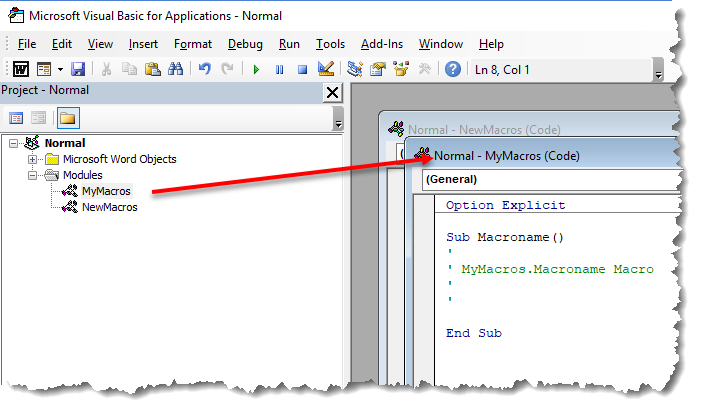Viewport: 701px width, 410px height.
Task: Toggle Design Mode icon
Action: click(x=326, y=69)
